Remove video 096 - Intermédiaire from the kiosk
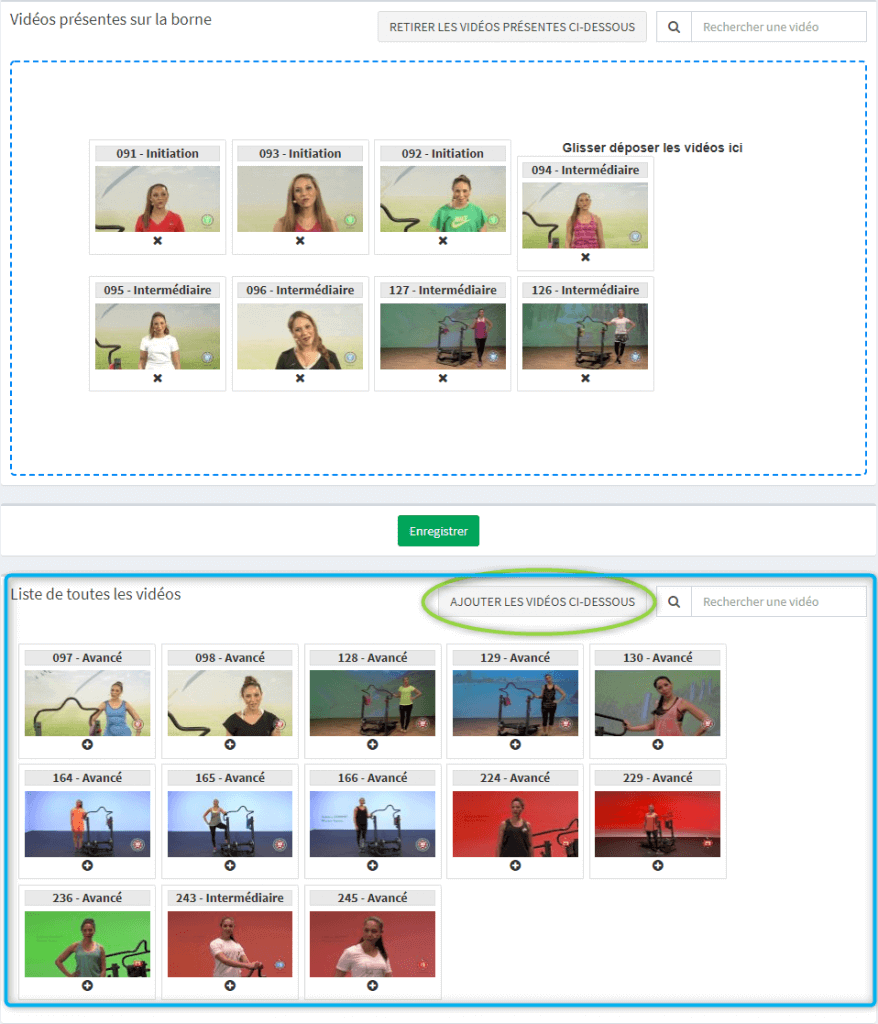The width and height of the screenshot is (878, 1024). pos(300,378)
